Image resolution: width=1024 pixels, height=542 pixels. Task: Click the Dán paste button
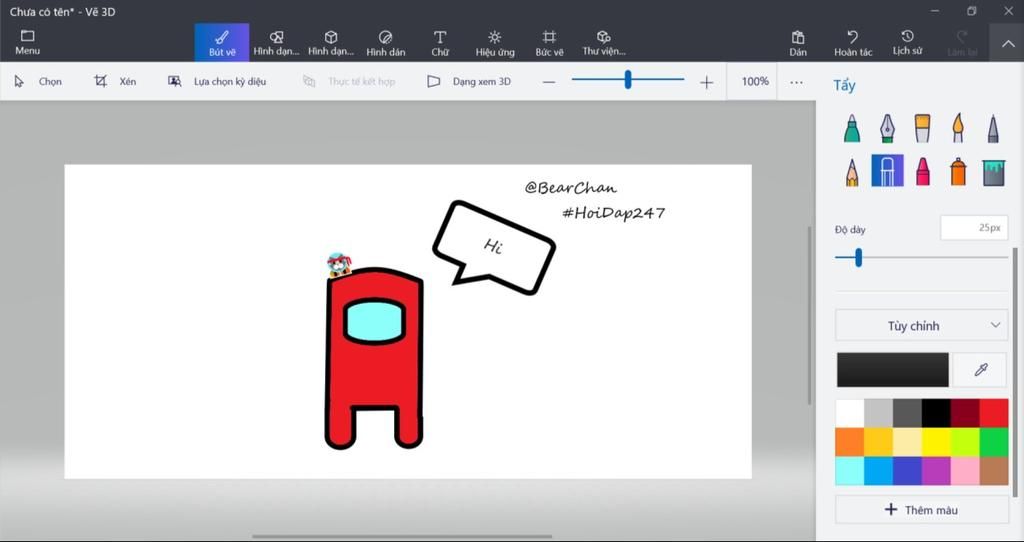click(798, 43)
